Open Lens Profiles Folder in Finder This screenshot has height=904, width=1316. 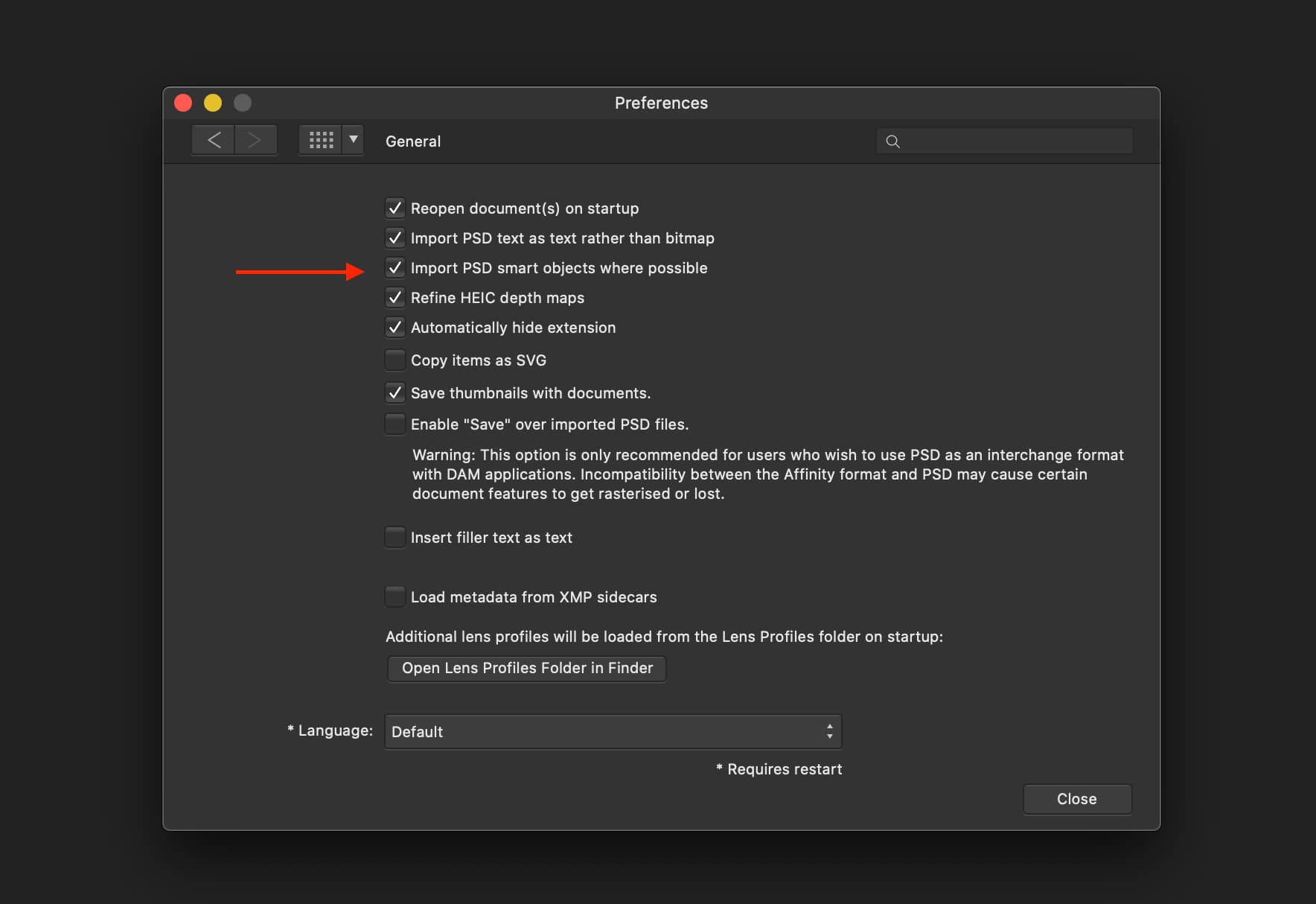pyautogui.click(x=527, y=668)
